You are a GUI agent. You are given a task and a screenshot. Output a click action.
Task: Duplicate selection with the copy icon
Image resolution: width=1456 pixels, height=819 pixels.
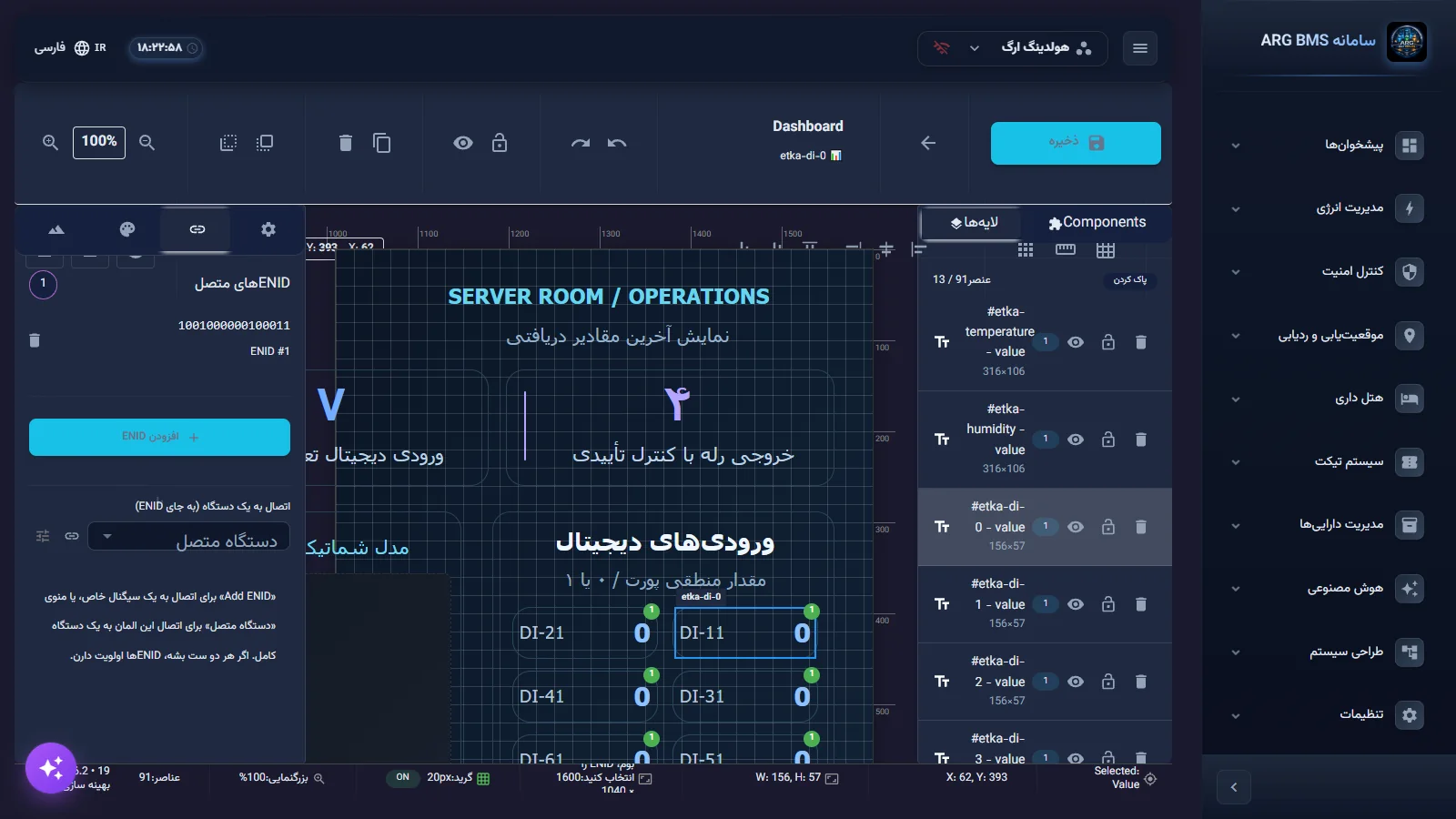(382, 143)
